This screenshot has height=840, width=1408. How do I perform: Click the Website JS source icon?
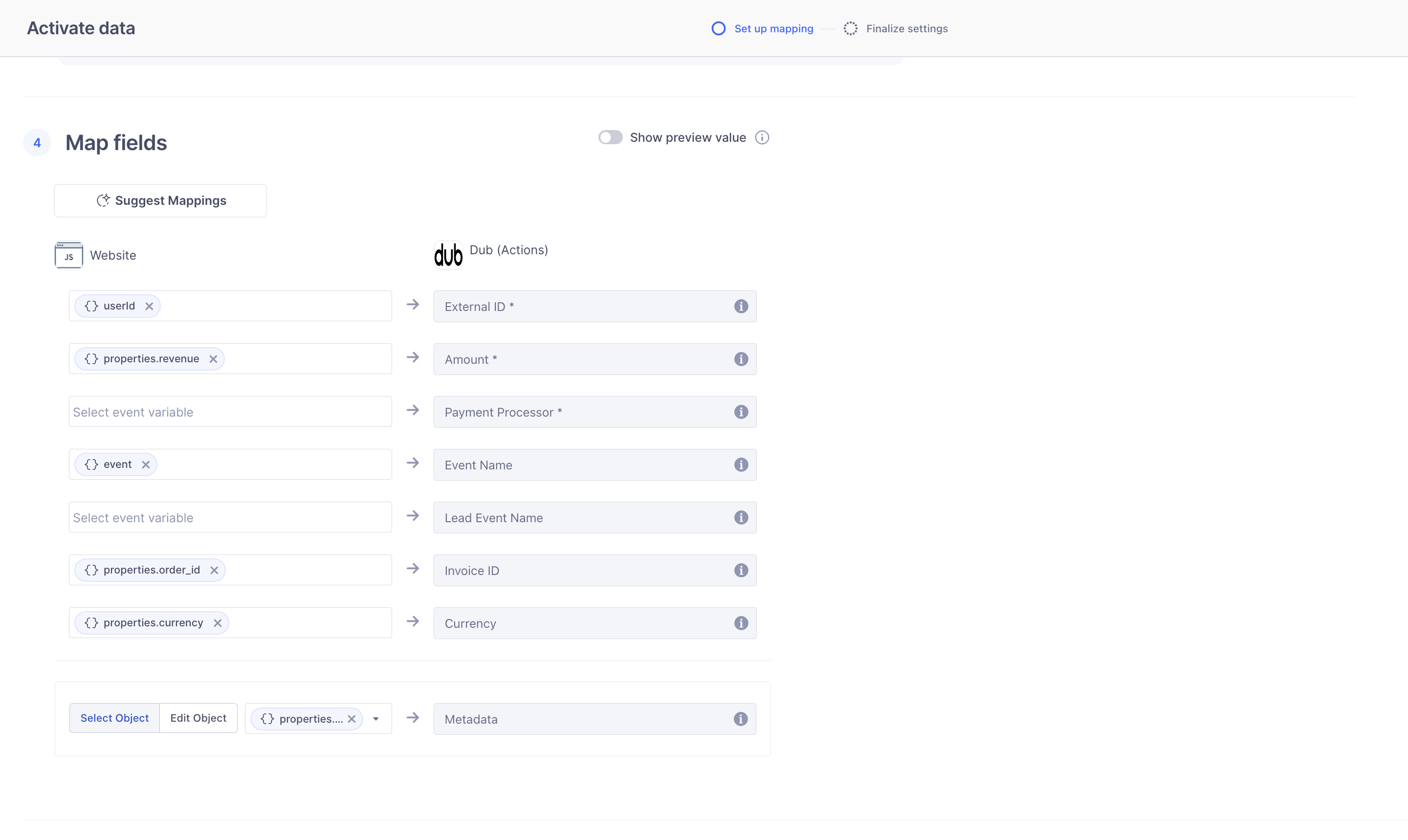click(68, 256)
